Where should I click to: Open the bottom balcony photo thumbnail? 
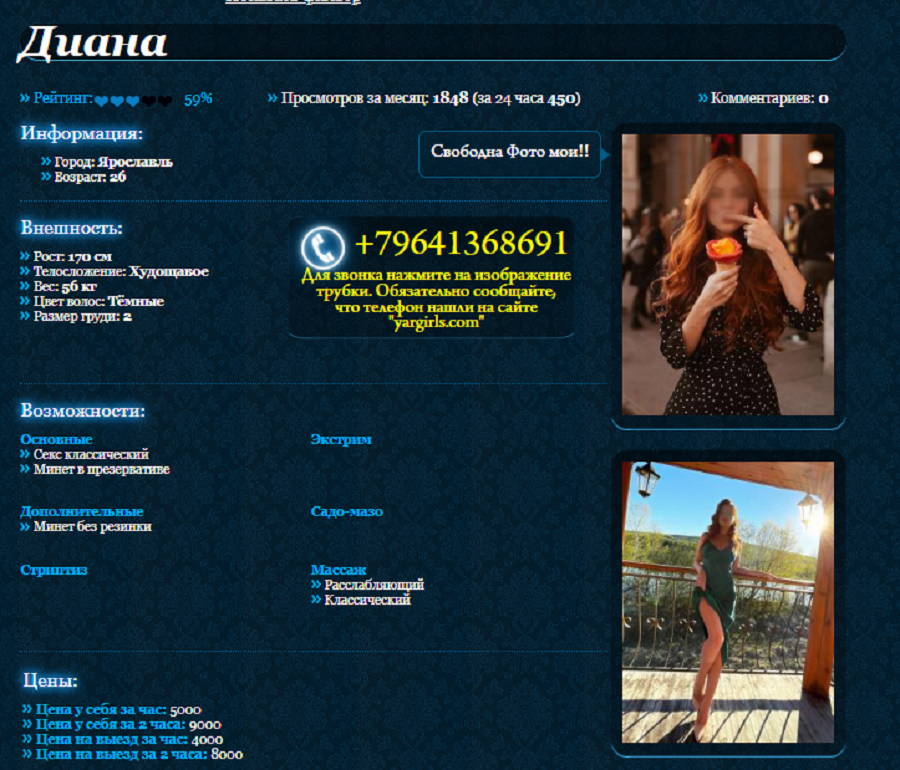pos(727,601)
